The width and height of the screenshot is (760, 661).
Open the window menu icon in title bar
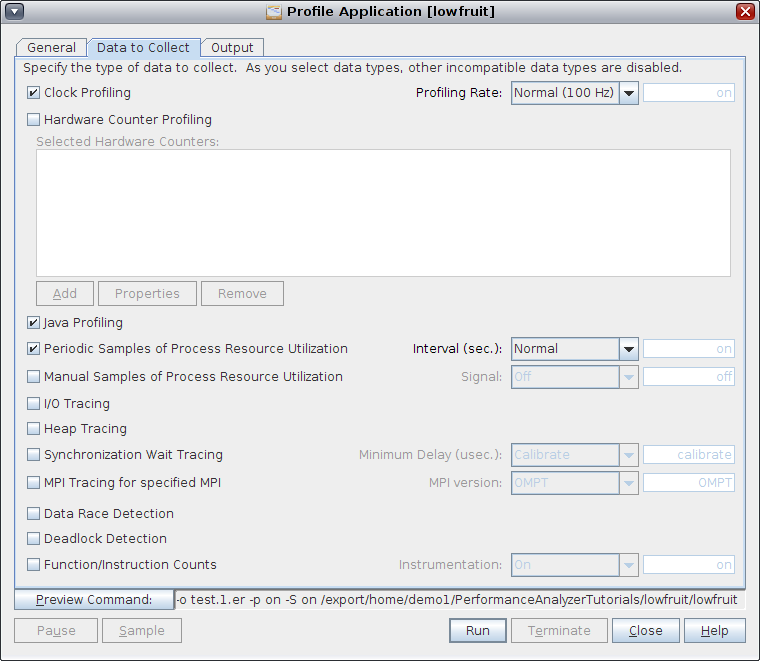(x=14, y=11)
